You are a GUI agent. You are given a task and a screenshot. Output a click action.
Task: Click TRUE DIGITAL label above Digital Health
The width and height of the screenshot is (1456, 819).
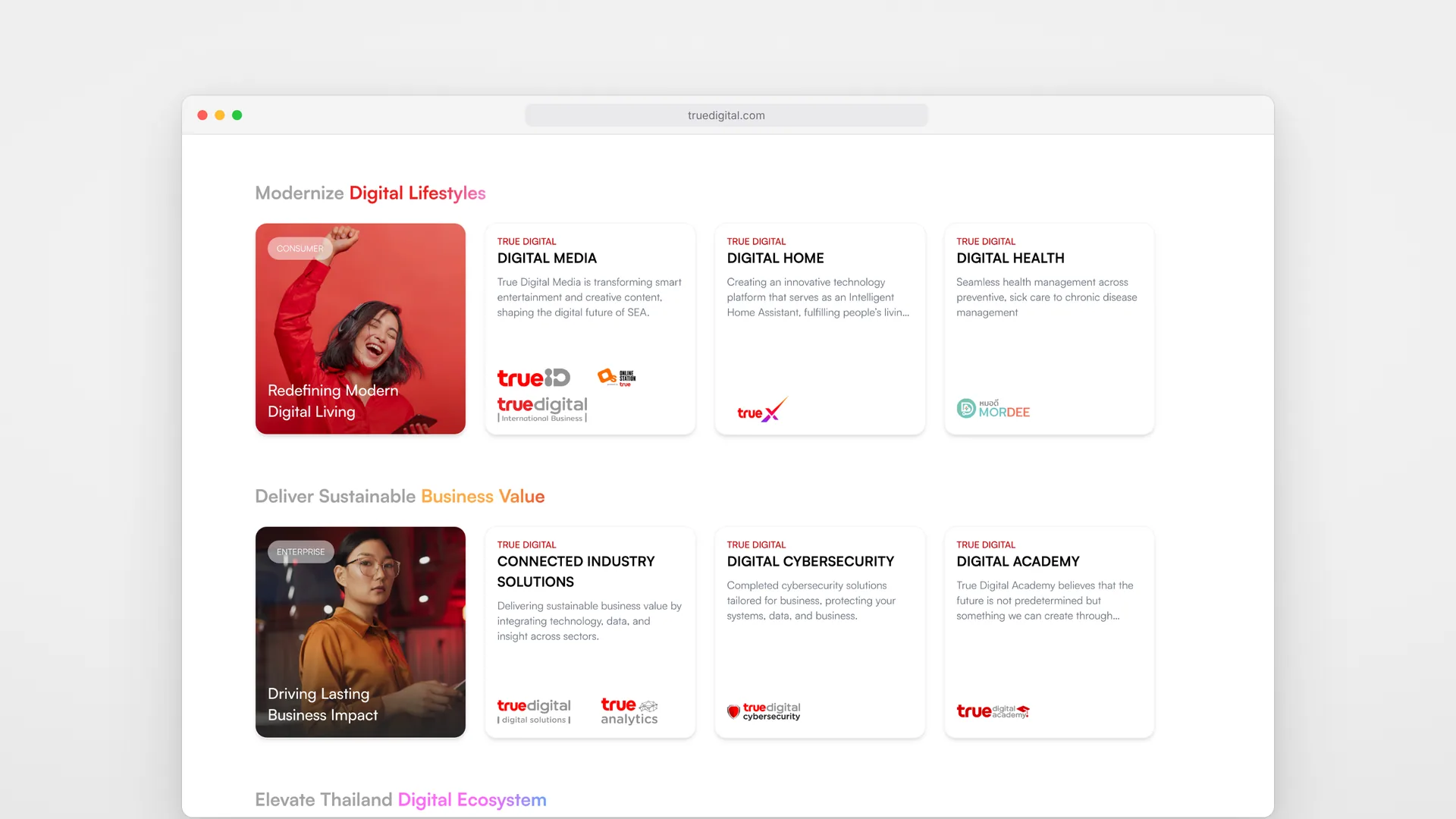pyautogui.click(x=985, y=242)
